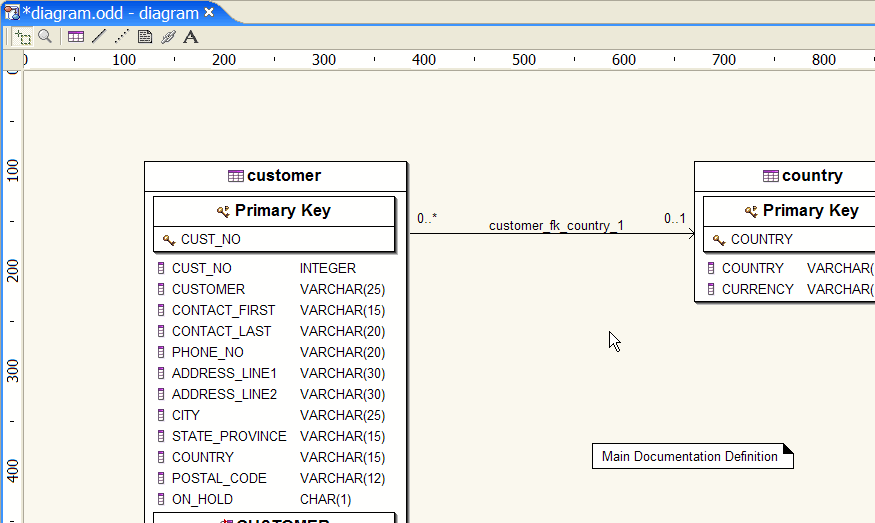Activate the zoom magnifier tool
The image size is (875, 523).
point(45,37)
